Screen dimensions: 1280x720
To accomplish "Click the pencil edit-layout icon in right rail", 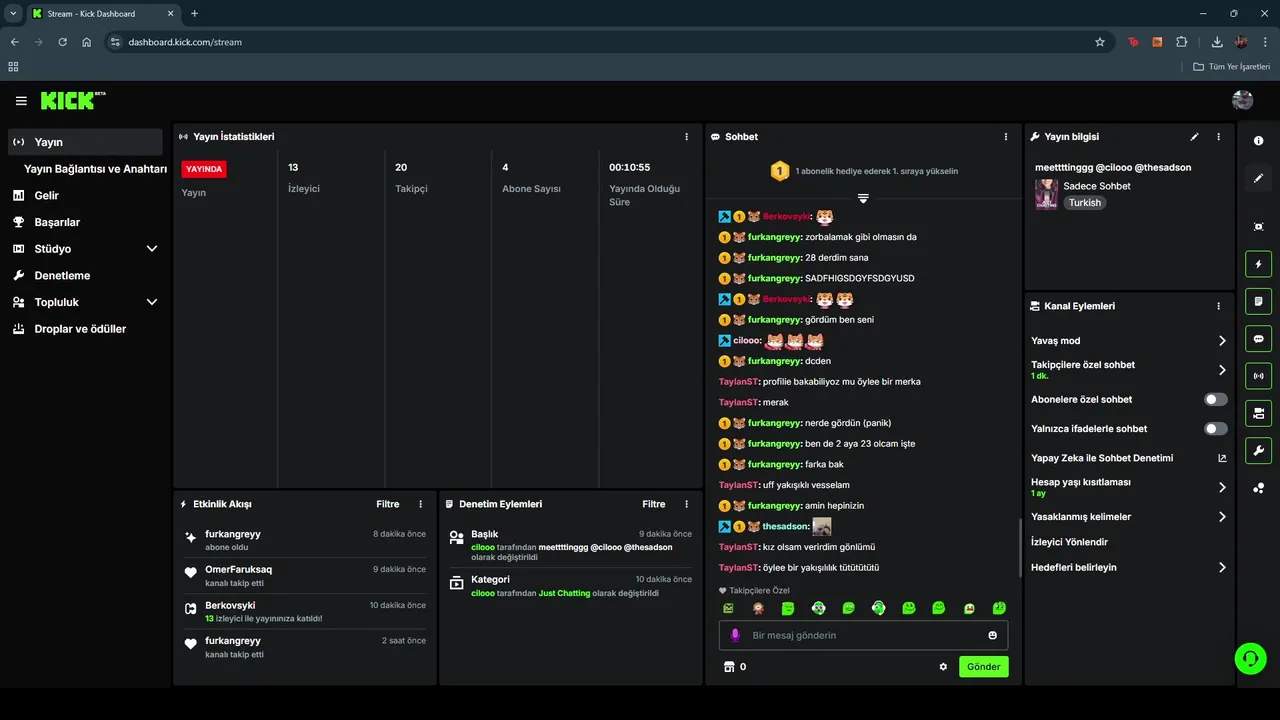I will [1258, 178].
